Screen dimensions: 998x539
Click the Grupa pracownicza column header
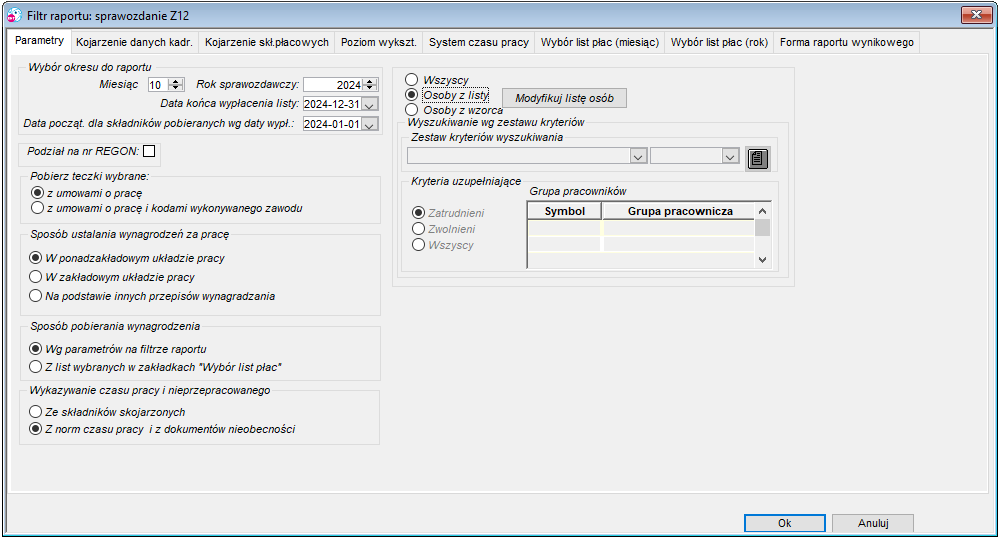click(x=679, y=211)
